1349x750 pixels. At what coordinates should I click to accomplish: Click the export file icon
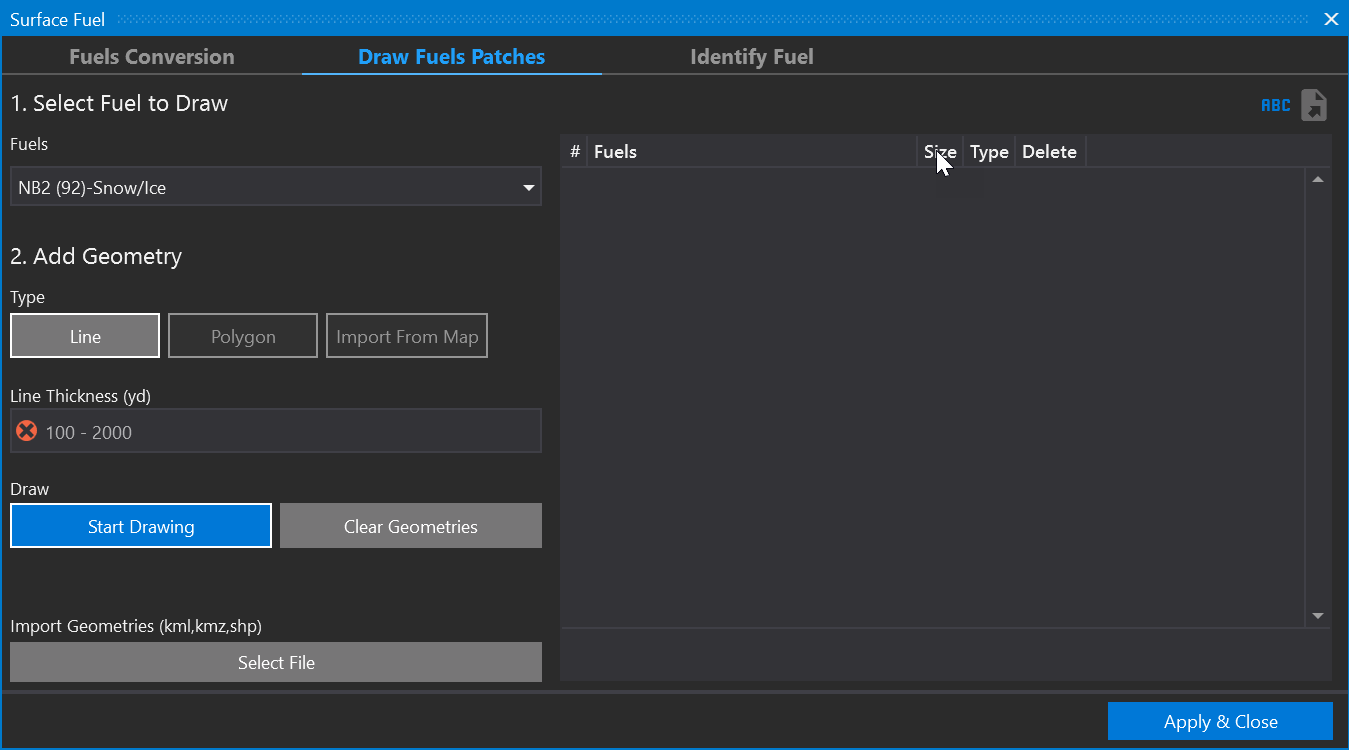(x=1314, y=105)
